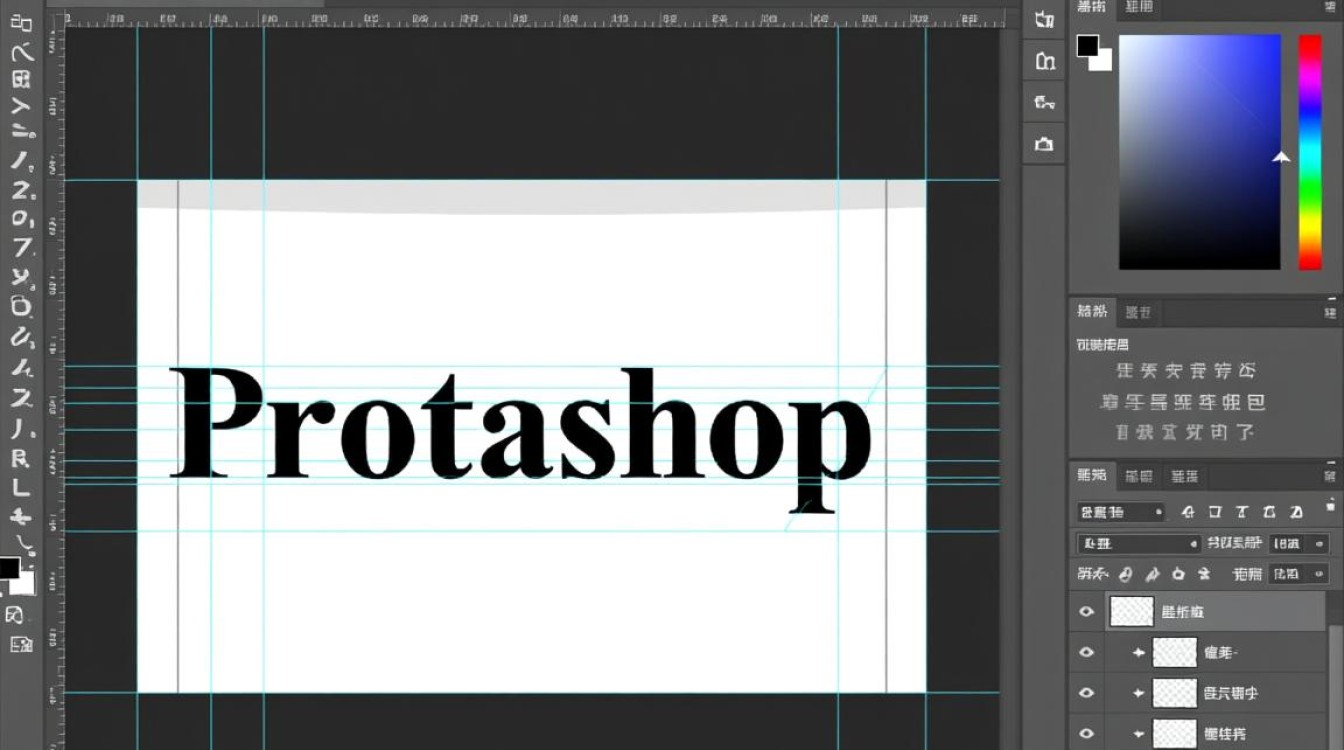
Task: Pick a hue on the vertical rainbow color slider
Action: pyautogui.click(x=1310, y=150)
